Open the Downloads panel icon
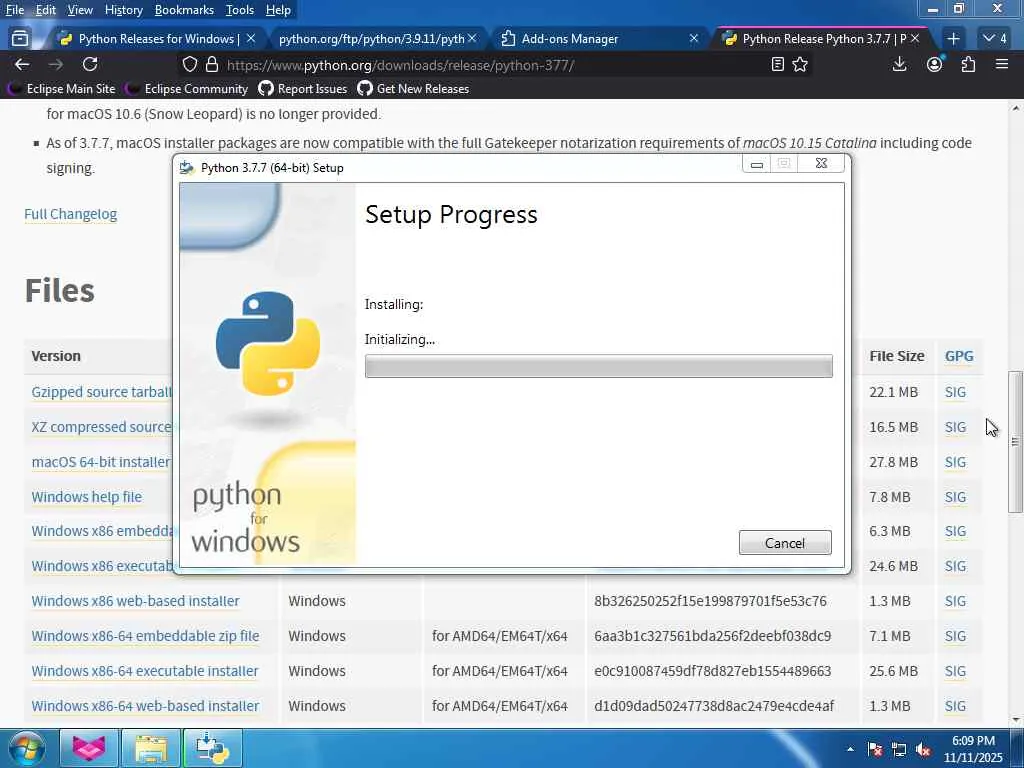Viewport: 1024px width, 768px height. point(899,64)
